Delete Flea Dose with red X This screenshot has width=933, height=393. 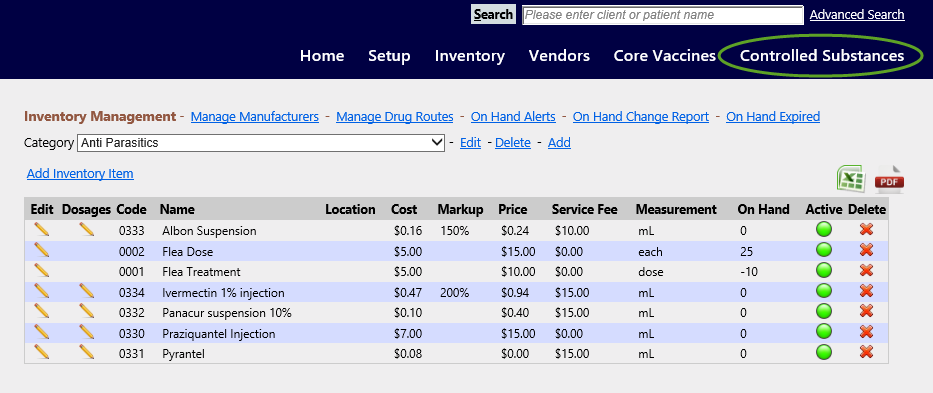point(866,250)
